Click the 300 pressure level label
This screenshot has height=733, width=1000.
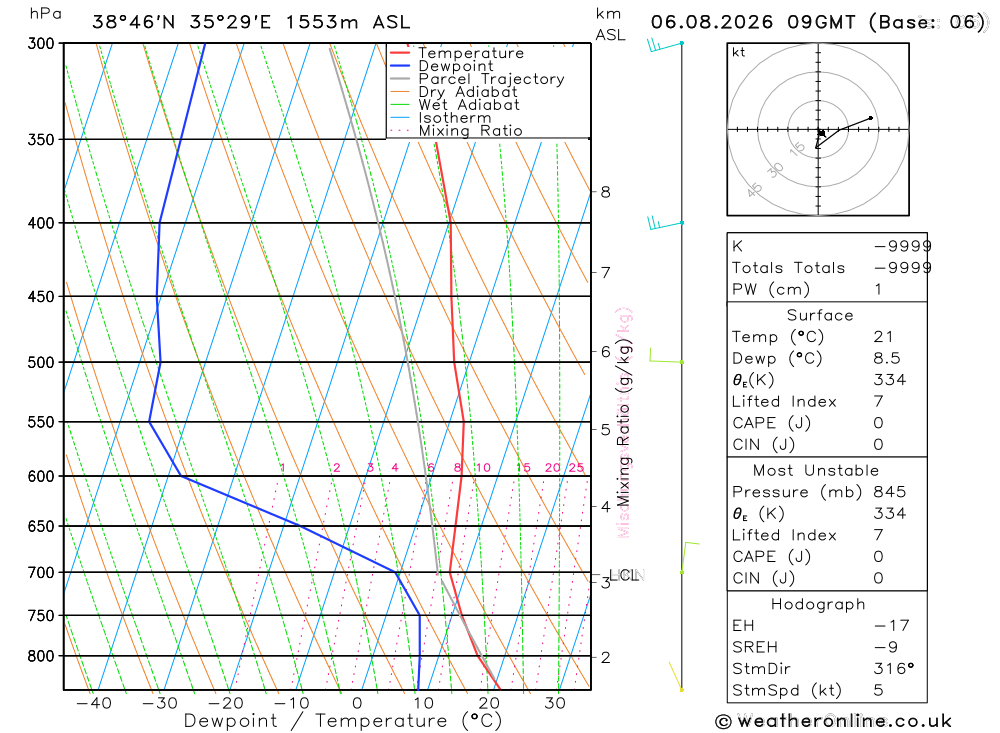tap(42, 43)
